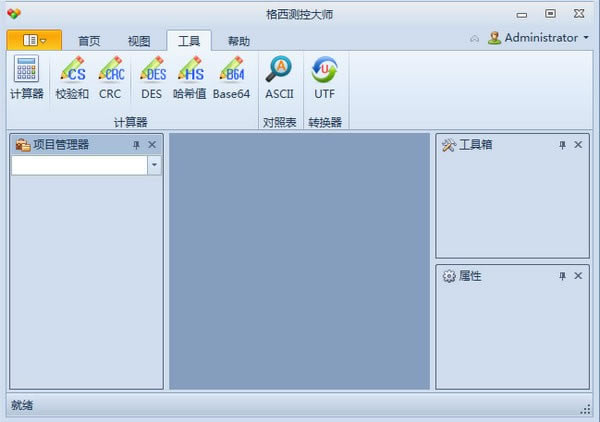Click the 项目管理器 briefcase icon
The height and width of the screenshot is (422, 600).
click(23, 145)
